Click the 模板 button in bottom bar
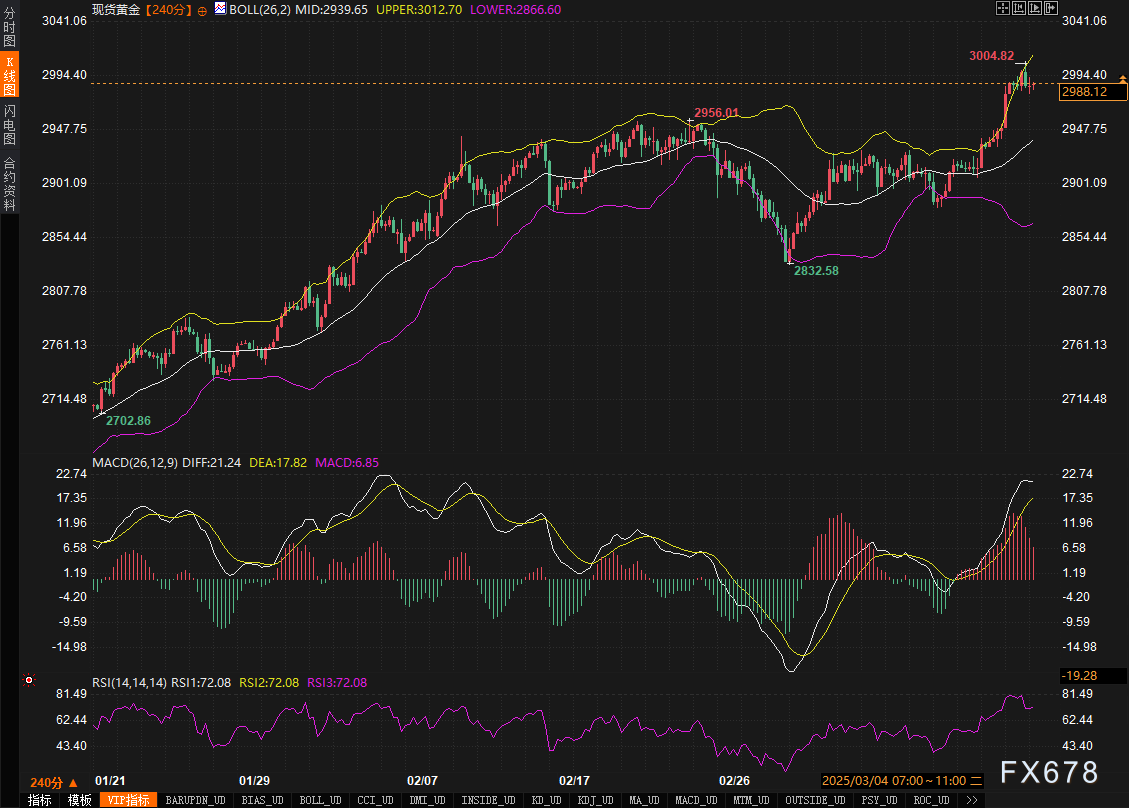This screenshot has width=1129, height=808. (x=79, y=800)
